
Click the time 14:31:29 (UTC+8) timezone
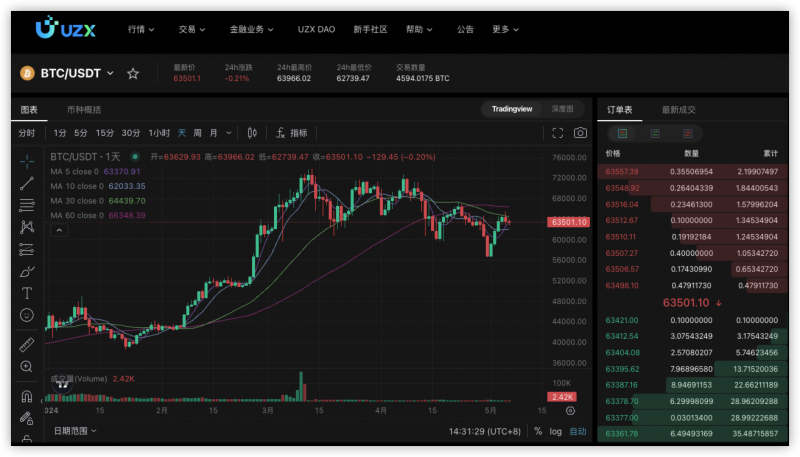coord(485,431)
